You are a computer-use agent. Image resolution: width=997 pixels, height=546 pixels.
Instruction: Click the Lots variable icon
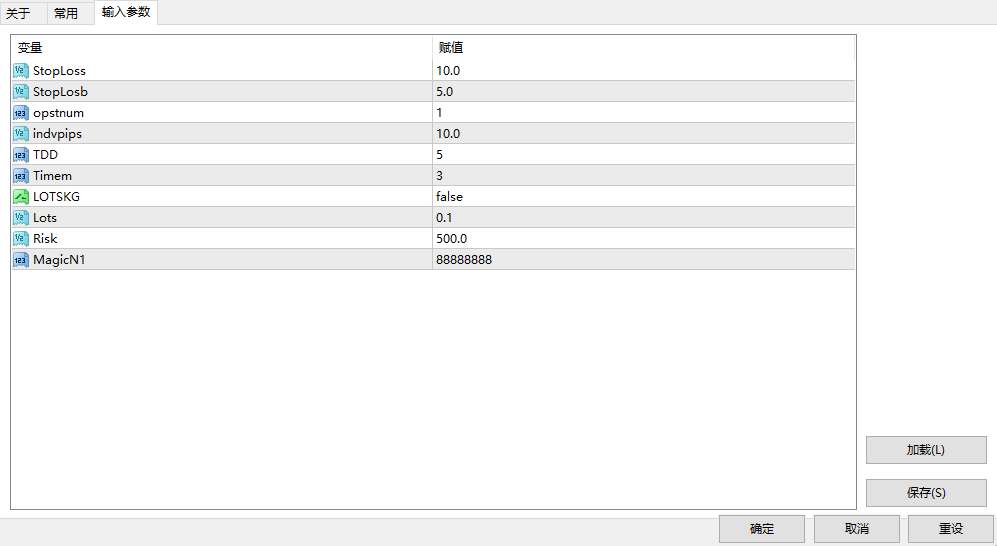21,218
